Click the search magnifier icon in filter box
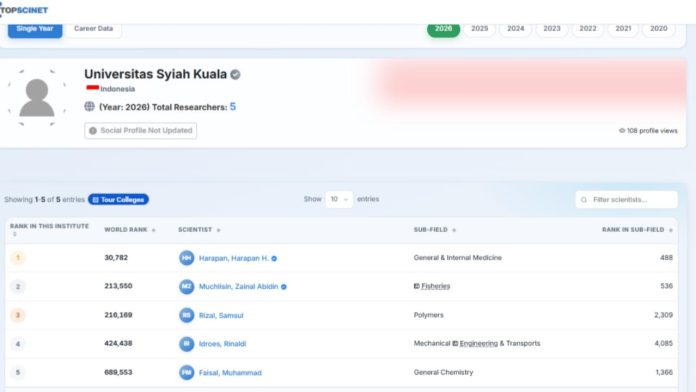This screenshot has height=392, width=696. coord(584,200)
